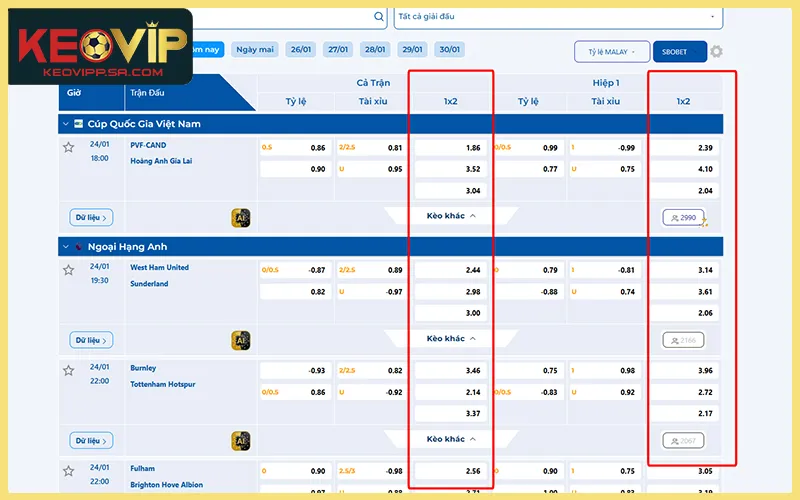Open the Tỷ lệ MALAY dropdown
Screen dimensions: 800x500
tap(612, 52)
